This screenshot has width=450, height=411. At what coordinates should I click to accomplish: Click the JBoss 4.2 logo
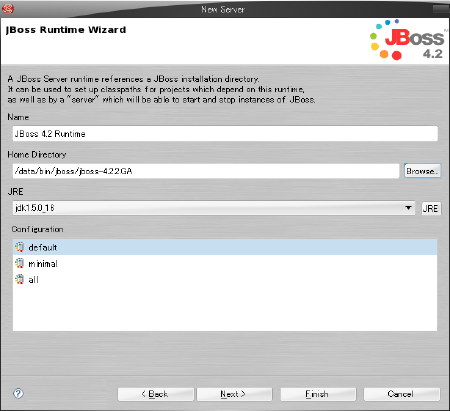tap(408, 40)
